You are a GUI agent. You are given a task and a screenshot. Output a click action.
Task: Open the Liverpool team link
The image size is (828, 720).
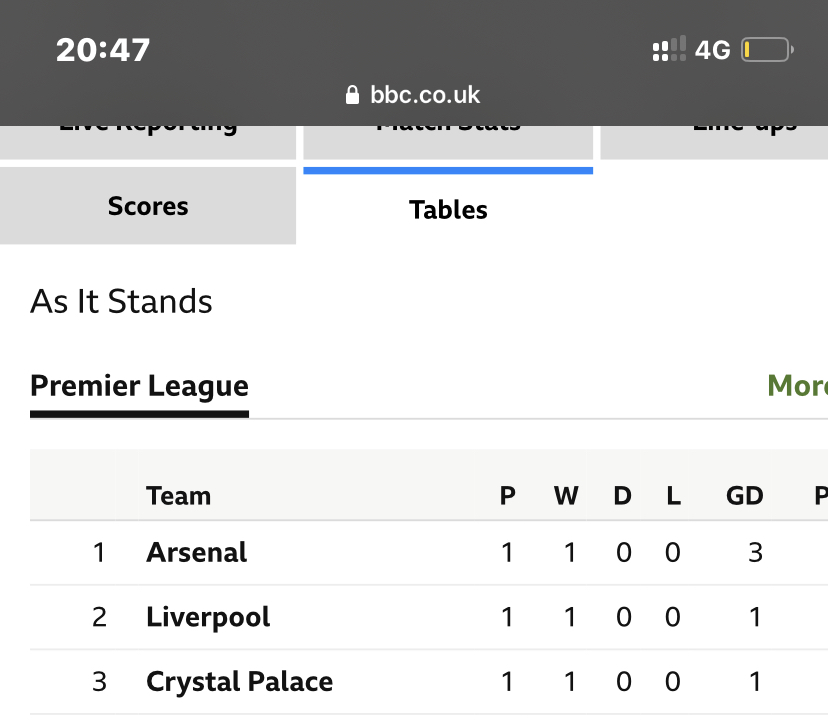(x=208, y=617)
